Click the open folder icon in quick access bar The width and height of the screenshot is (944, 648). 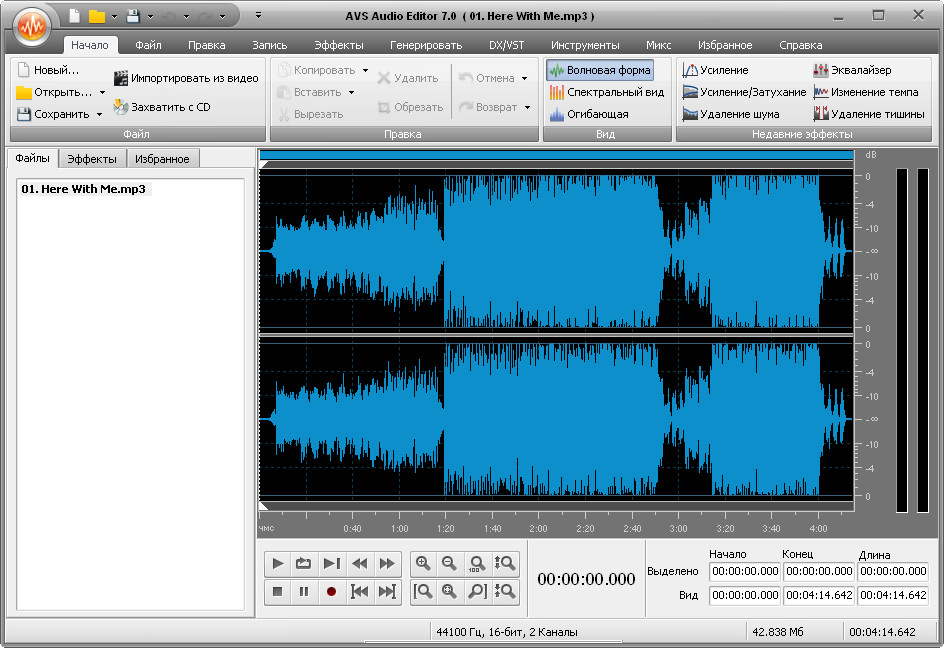pyautogui.click(x=96, y=16)
